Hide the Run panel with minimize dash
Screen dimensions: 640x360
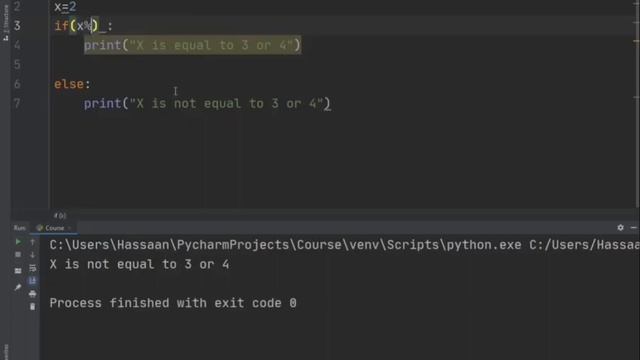633,228
